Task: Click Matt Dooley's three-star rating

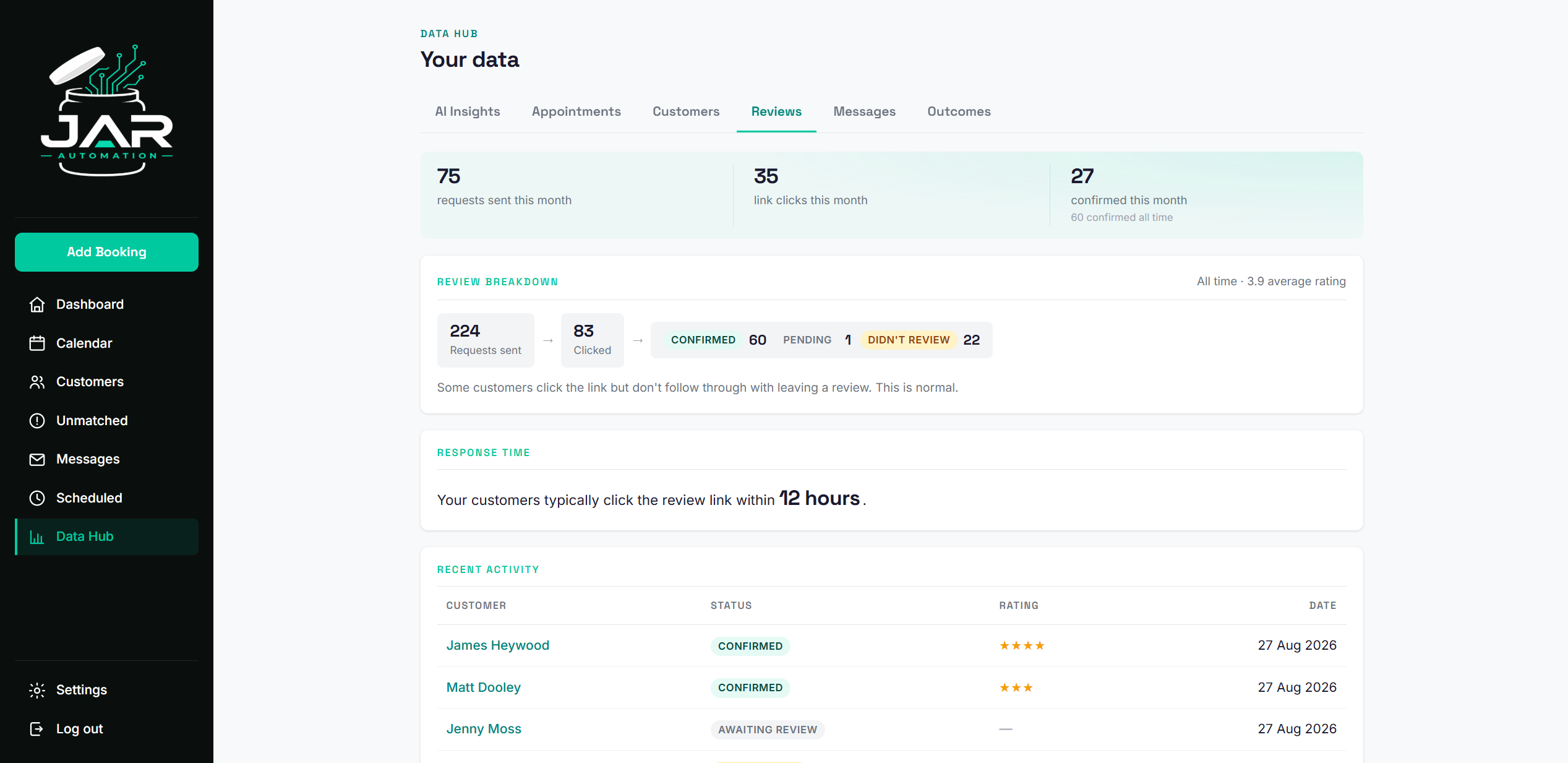Action: pyautogui.click(x=1016, y=688)
